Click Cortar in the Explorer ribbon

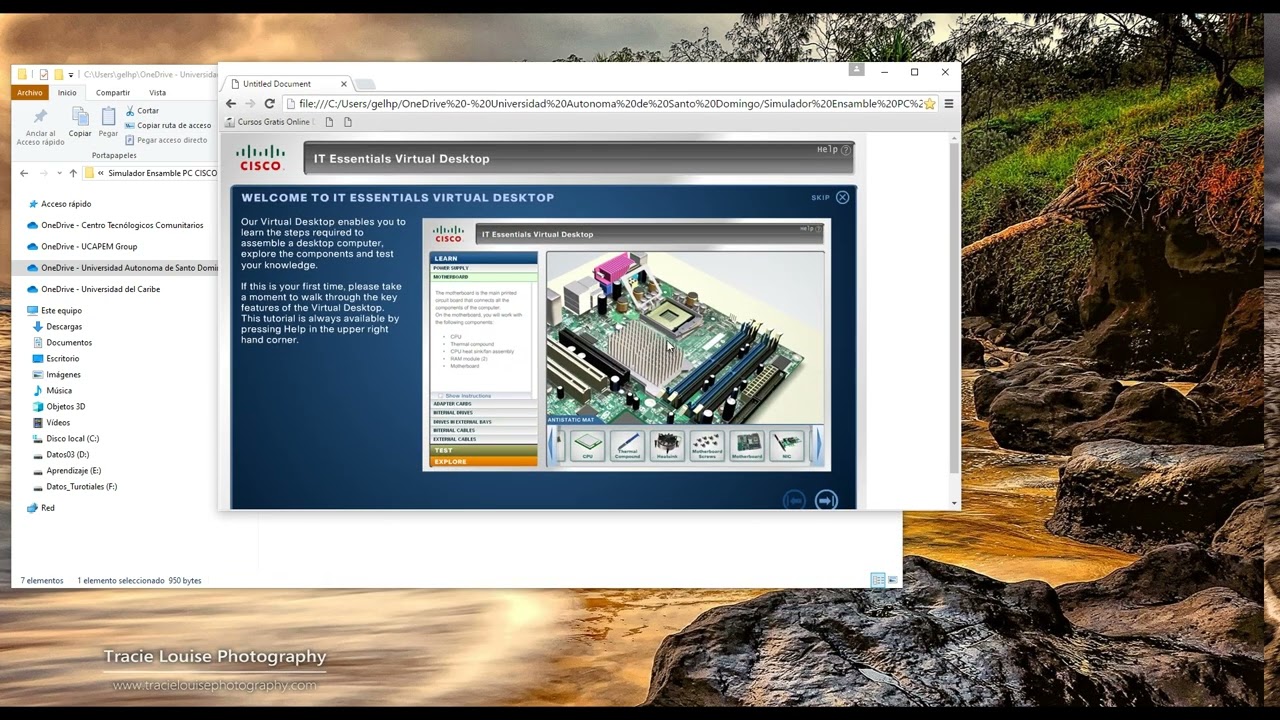pyautogui.click(x=142, y=111)
